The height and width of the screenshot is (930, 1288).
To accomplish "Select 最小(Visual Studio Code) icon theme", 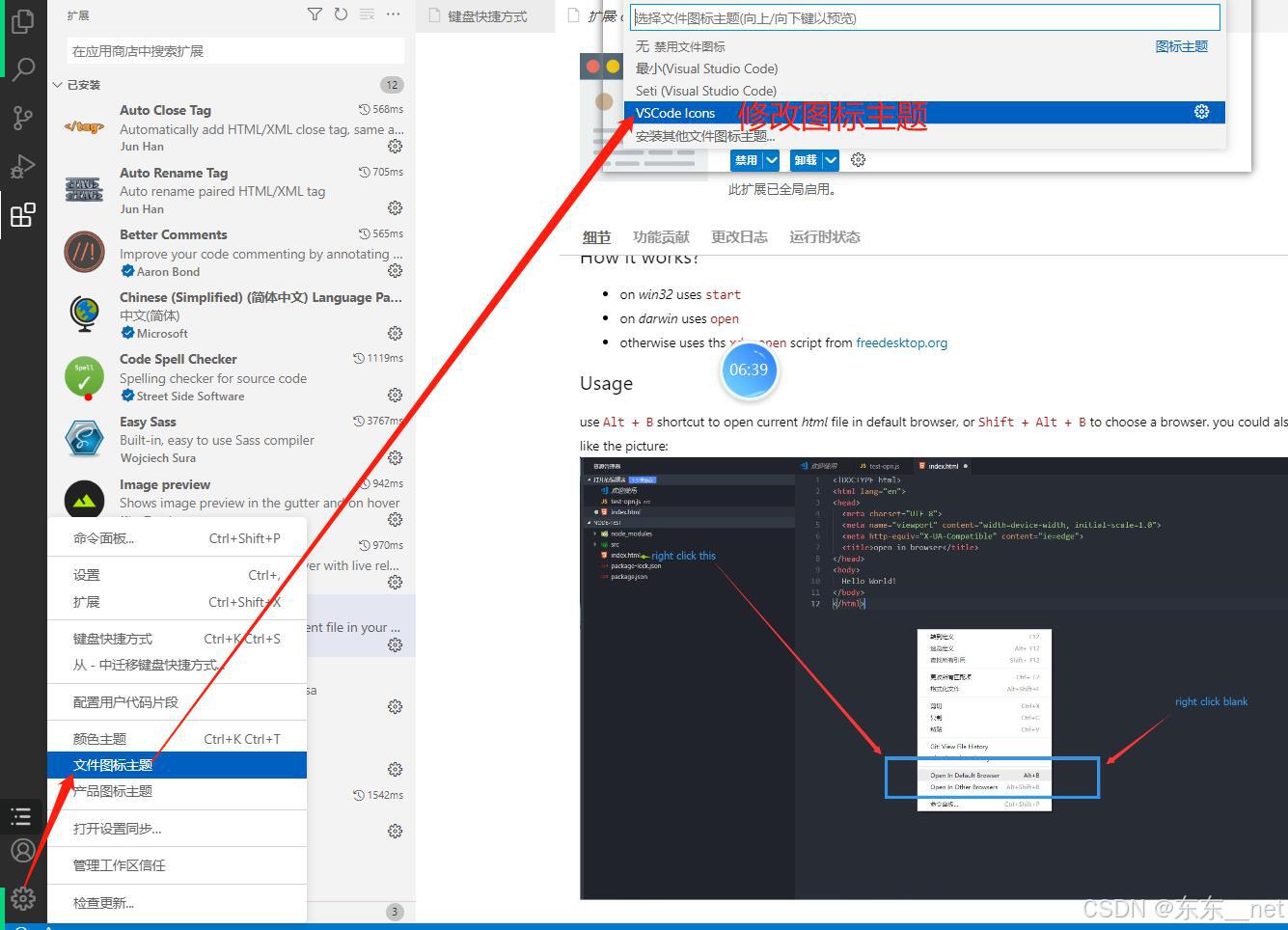I will coord(924,68).
